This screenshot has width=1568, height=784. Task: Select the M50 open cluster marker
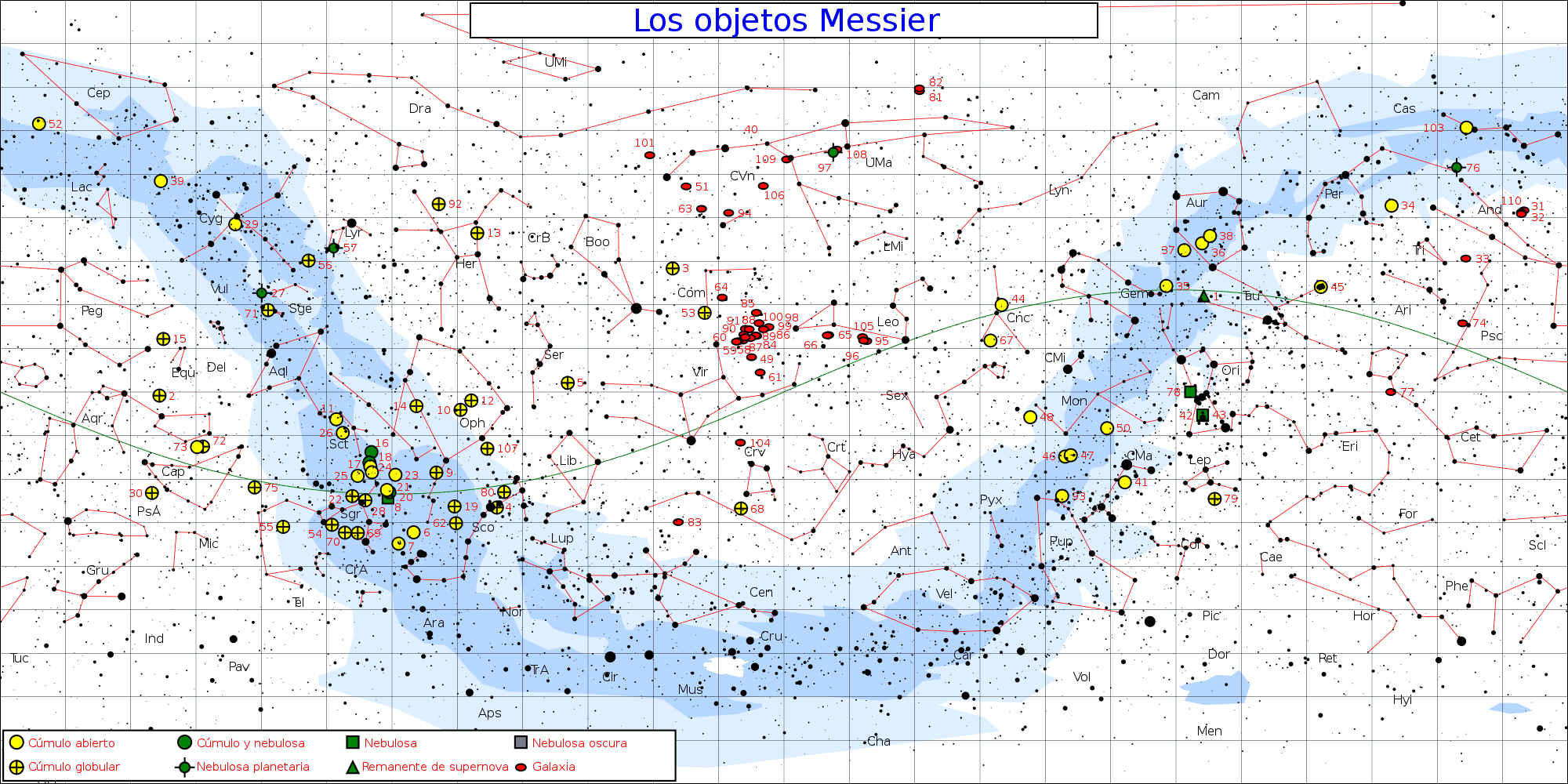point(1107,428)
